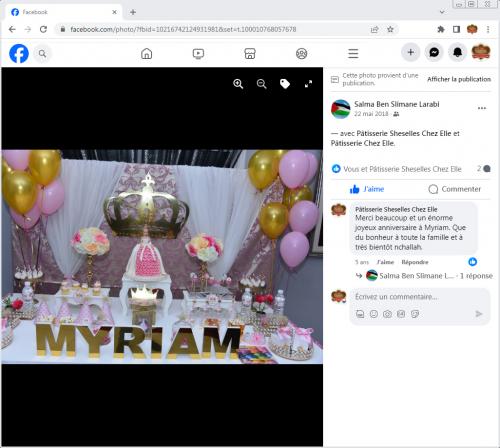The height and width of the screenshot is (448, 500).
Task: Expand tab search chevron
Action: 442,12
